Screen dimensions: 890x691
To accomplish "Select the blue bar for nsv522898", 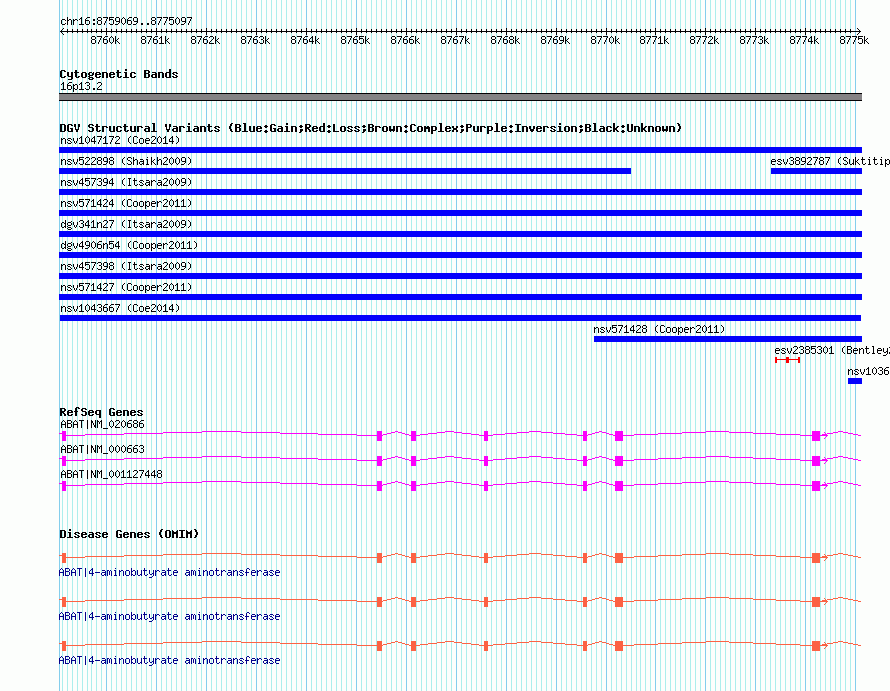I will 345,171.
